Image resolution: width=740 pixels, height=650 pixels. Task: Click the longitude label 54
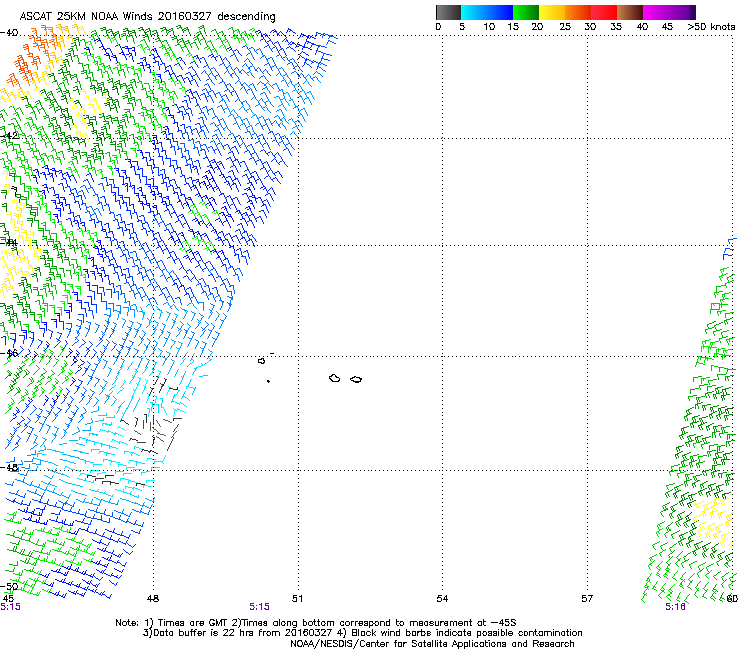442,599
